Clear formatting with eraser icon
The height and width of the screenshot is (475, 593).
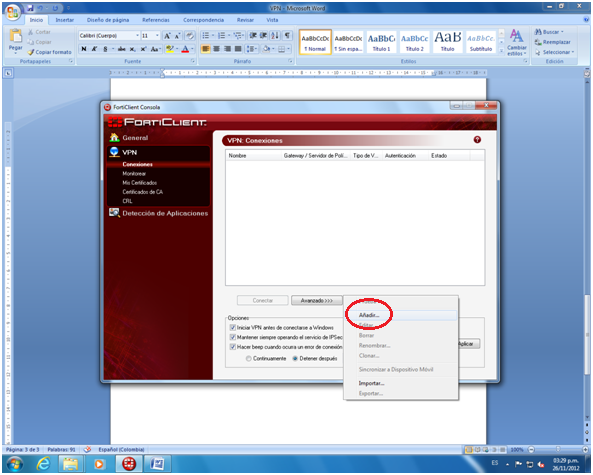(190, 36)
